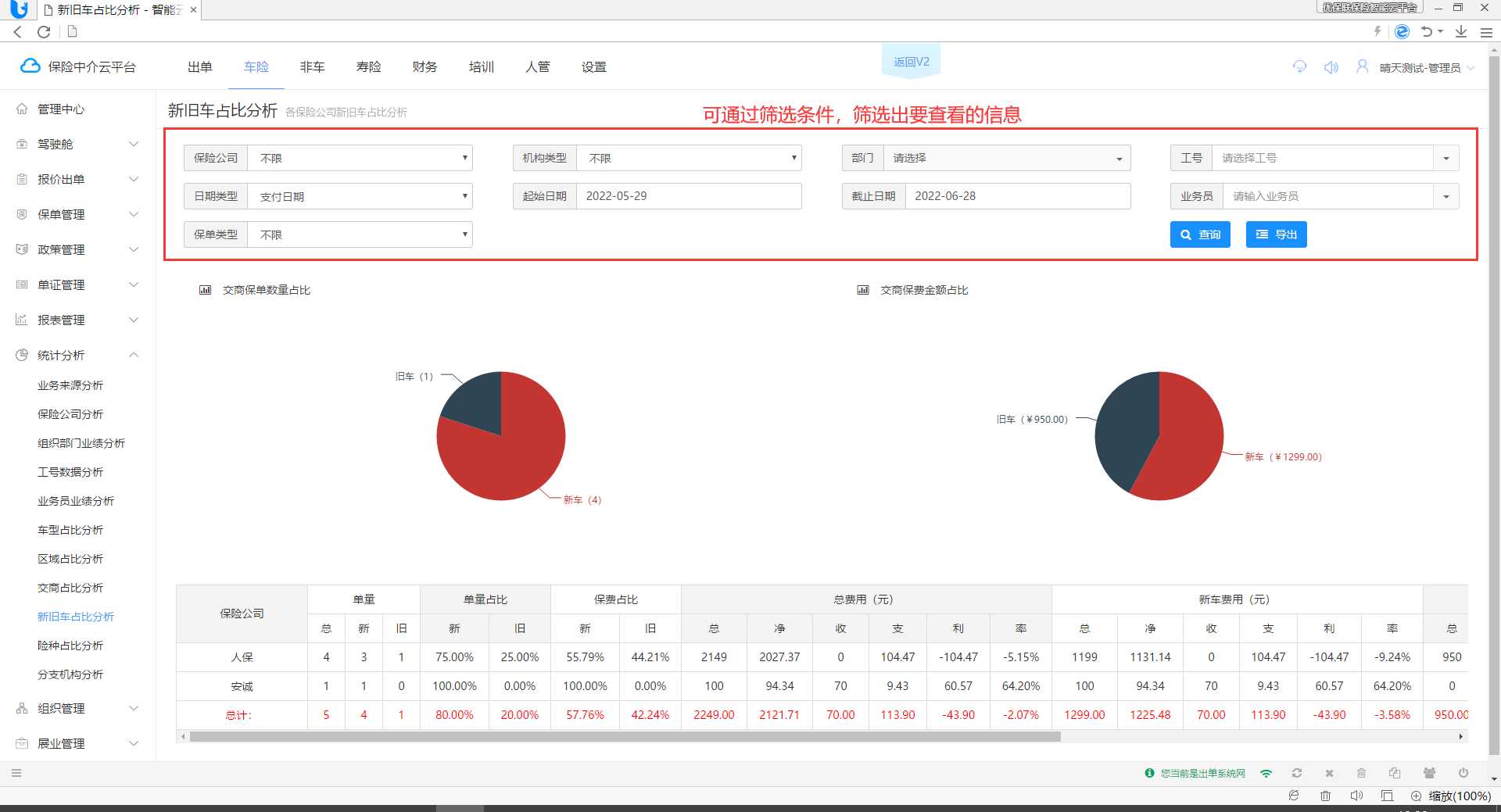Open 险种占比分析 in the sidebar
The image size is (1501, 812).
[x=70, y=646]
